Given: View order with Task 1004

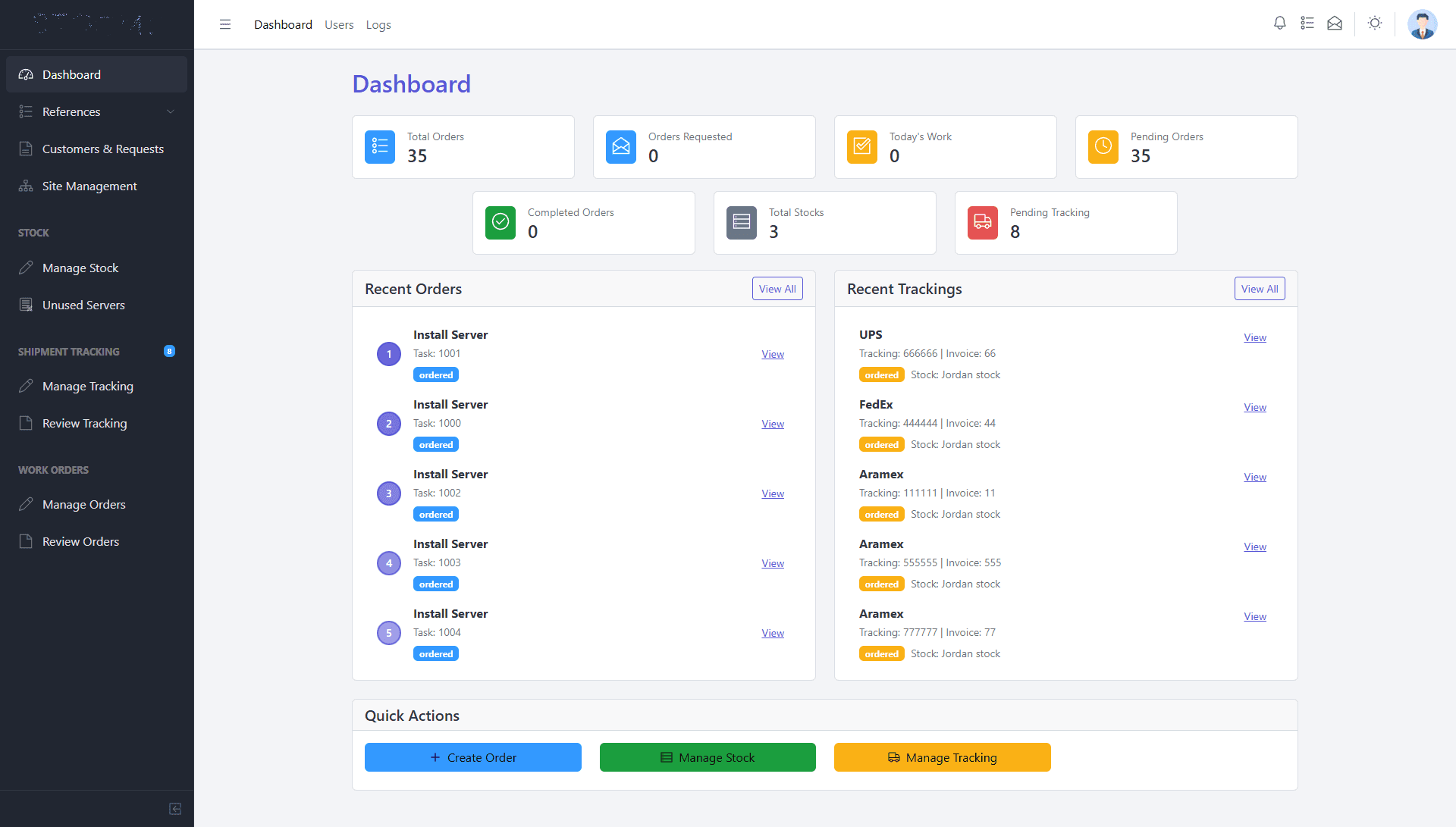Looking at the screenshot, I should coord(773,633).
